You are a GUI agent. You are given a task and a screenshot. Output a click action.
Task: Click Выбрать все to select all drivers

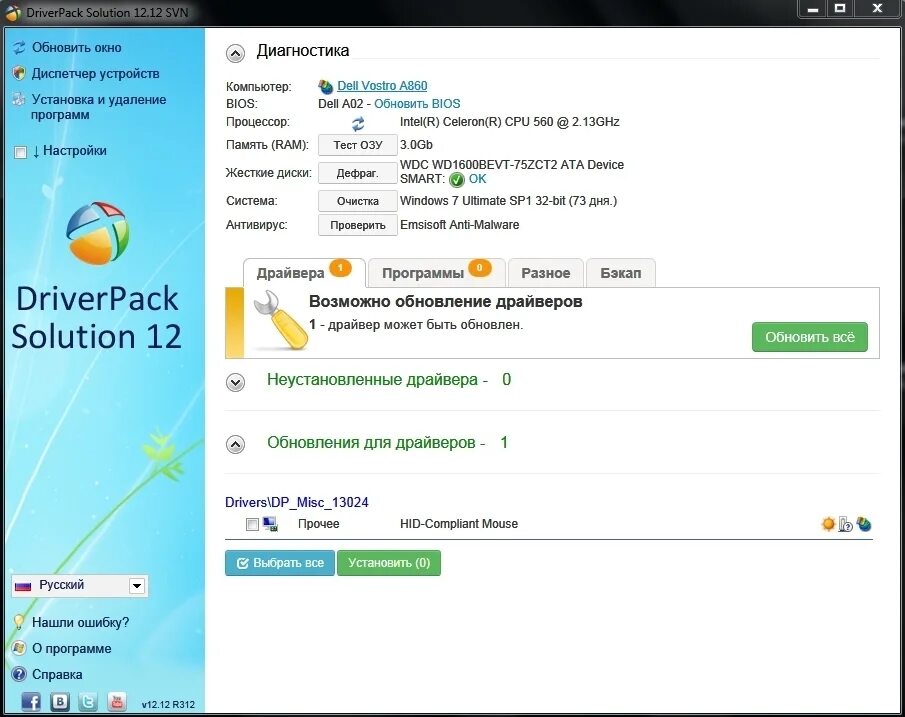coord(279,563)
